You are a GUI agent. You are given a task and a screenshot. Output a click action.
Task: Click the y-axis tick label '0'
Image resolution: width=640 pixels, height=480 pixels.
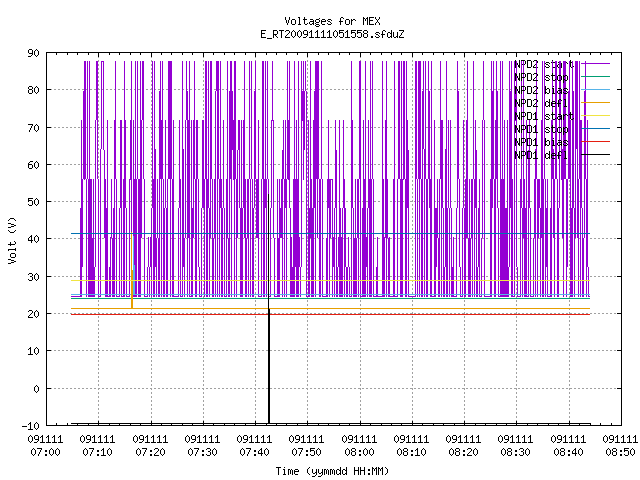point(36,389)
